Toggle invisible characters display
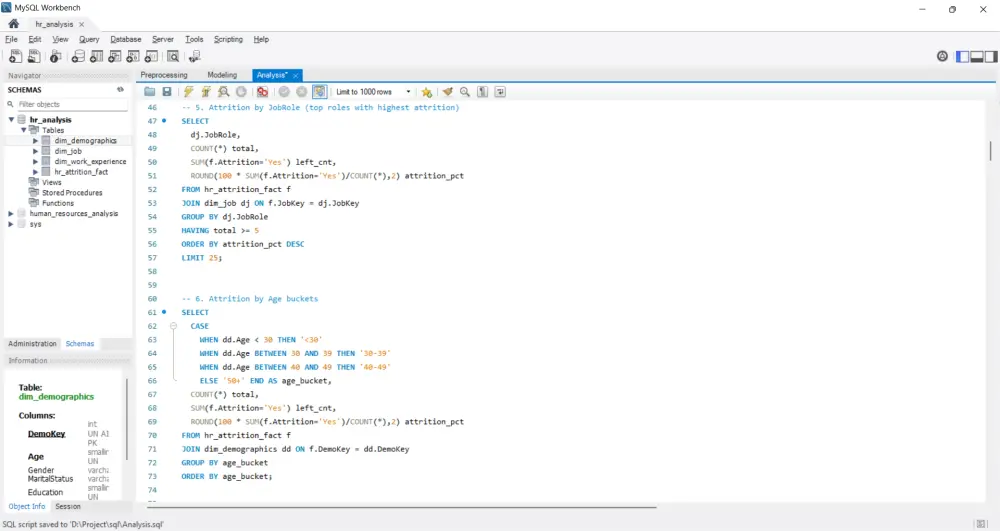 pyautogui.click(x=483, y=92)
